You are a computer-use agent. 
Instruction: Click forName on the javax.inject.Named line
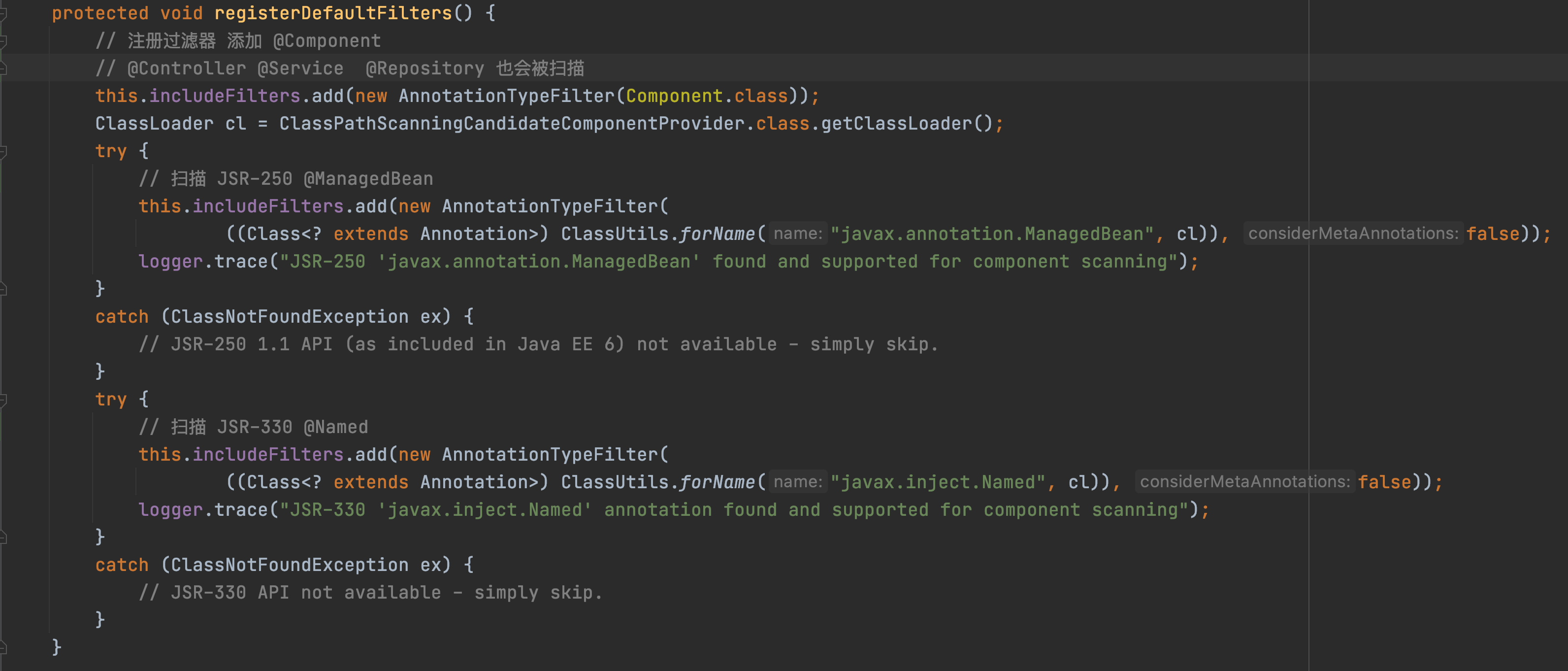tap(717, 482)
